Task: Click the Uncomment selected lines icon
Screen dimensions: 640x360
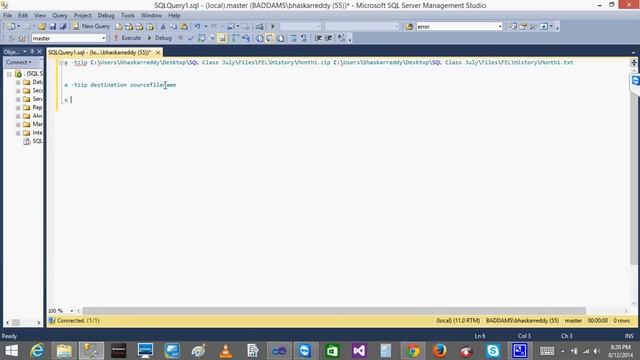Action: point(304,38)
